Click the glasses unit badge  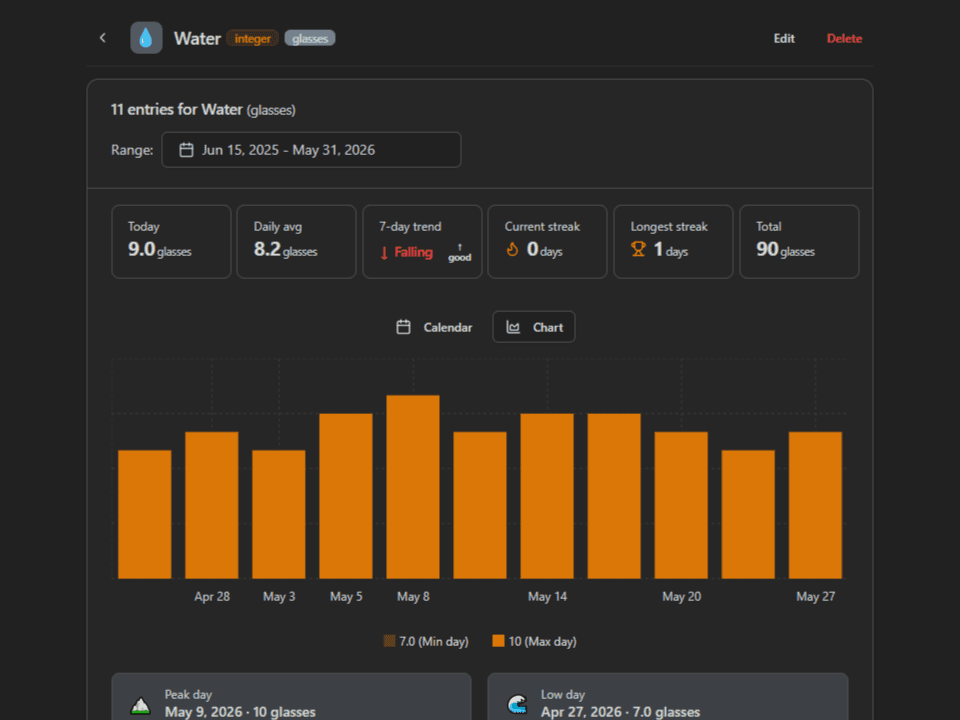310,39
